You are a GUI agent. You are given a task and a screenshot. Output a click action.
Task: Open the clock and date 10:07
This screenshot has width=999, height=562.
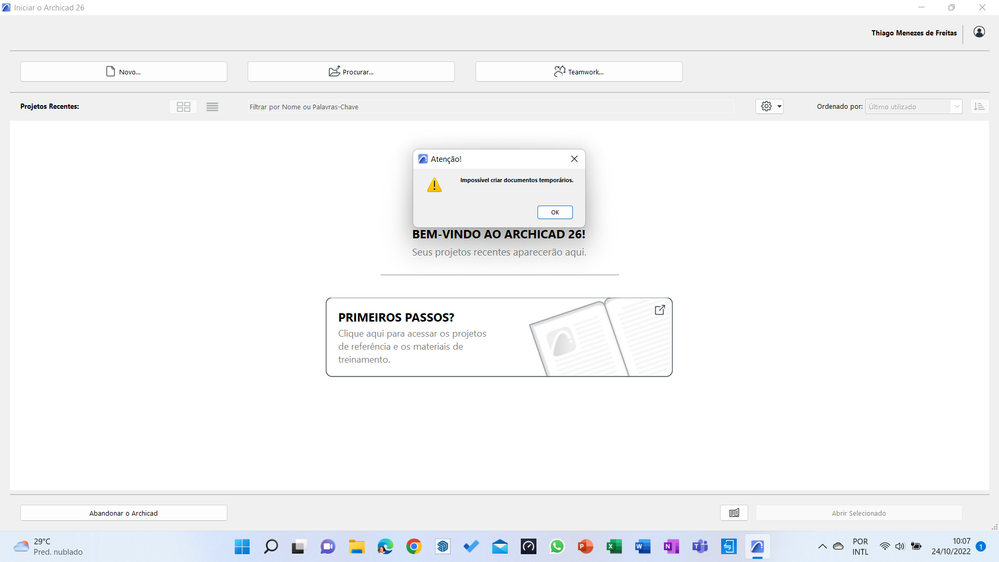pos(951,547)
